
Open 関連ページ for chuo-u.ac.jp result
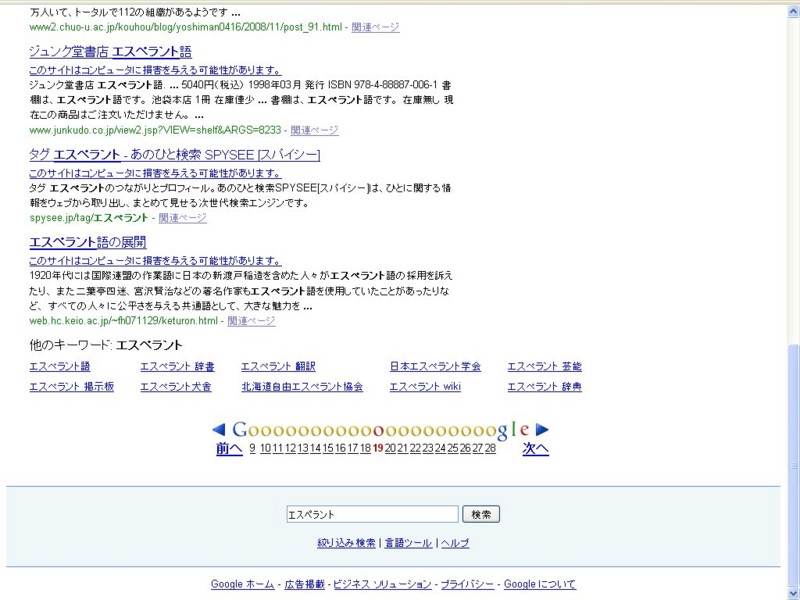coord(376,27)
